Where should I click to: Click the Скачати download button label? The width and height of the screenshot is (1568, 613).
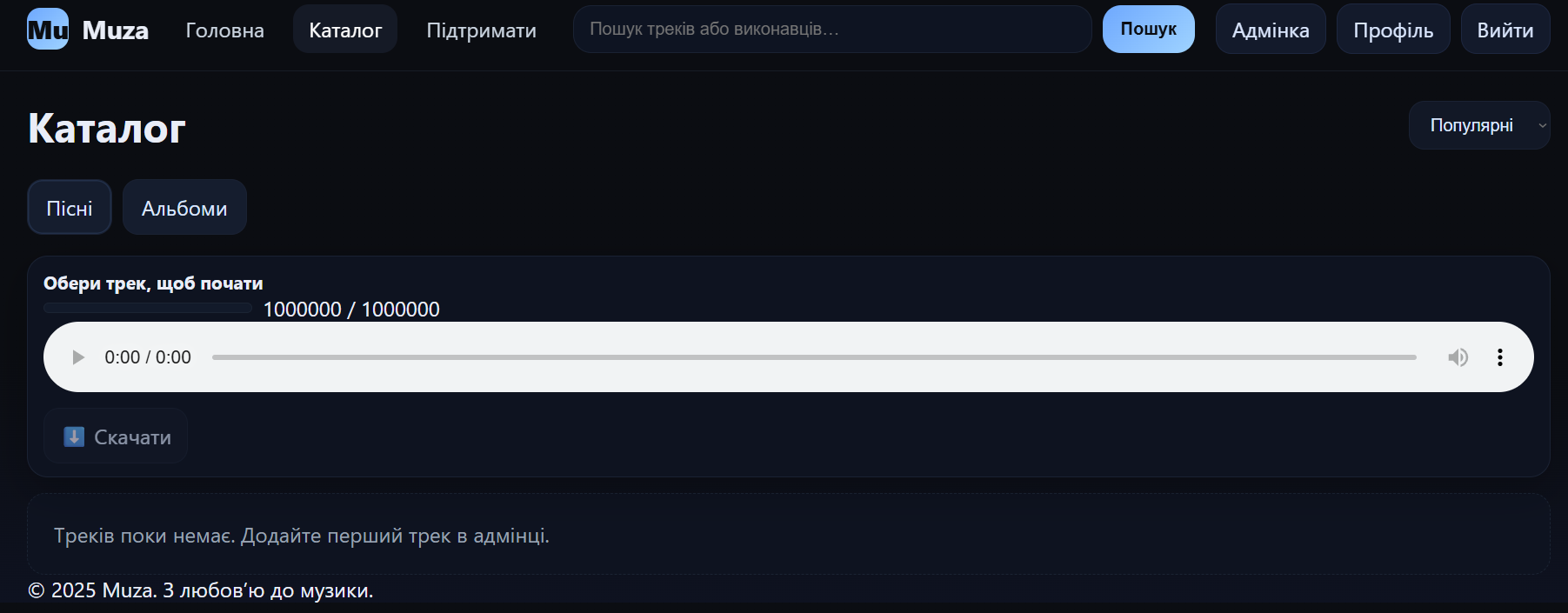pyautogui.click(x=132, y=437)
